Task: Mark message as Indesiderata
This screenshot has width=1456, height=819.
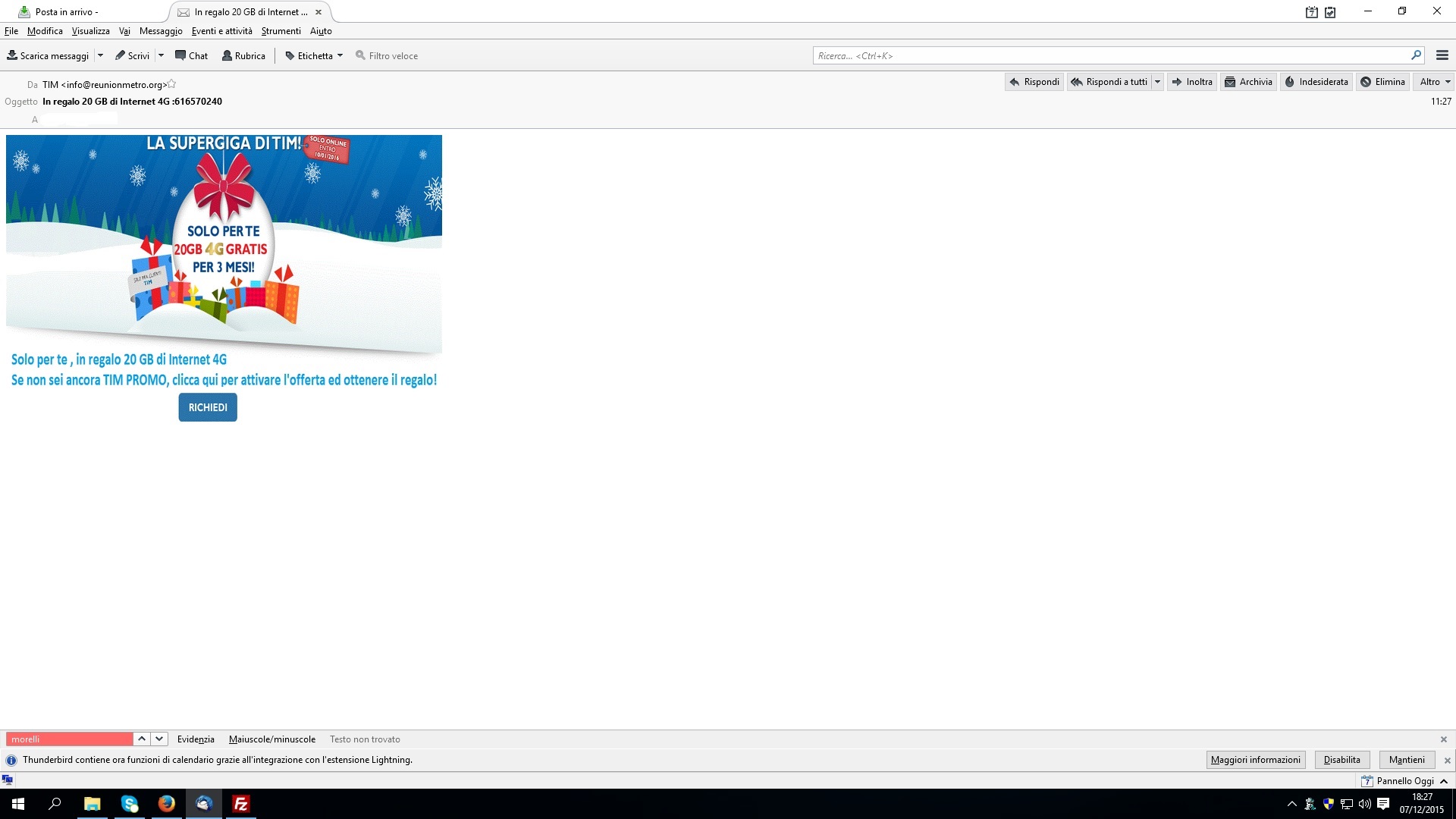Action: (1316, 82)
